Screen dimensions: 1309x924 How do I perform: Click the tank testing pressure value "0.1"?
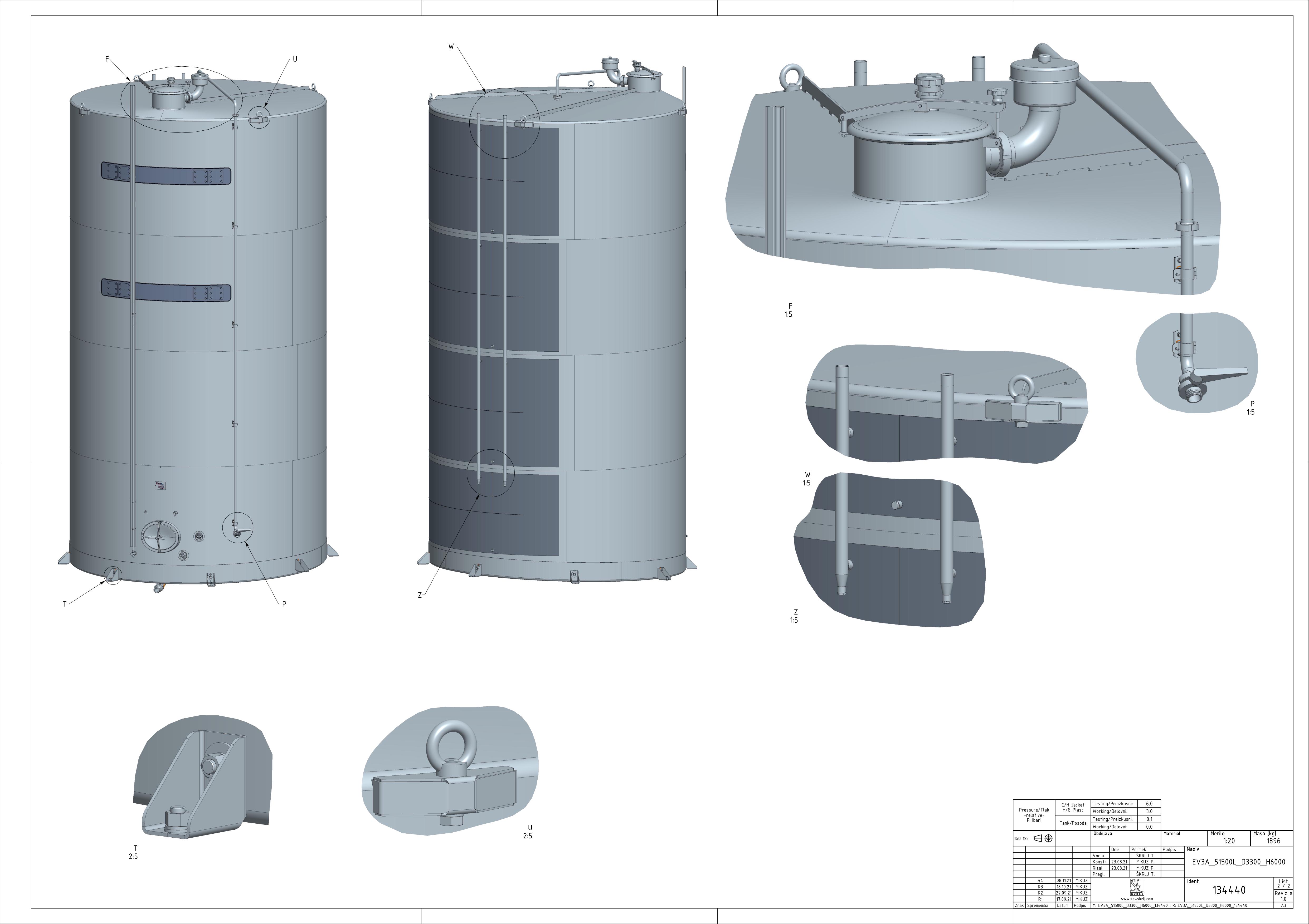point(1149,819)
